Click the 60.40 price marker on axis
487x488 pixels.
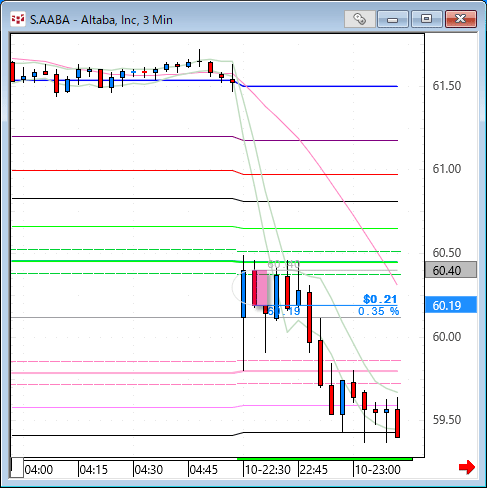pos(451,270)
